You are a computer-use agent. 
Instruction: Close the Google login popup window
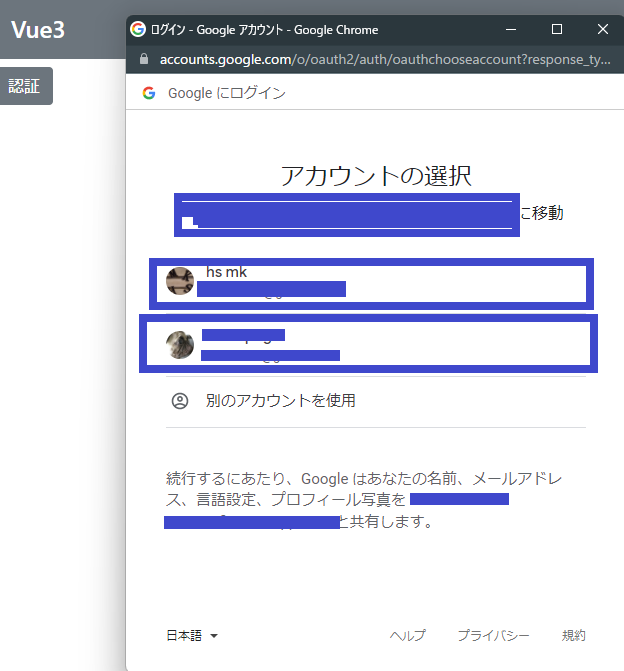[603, 30]
